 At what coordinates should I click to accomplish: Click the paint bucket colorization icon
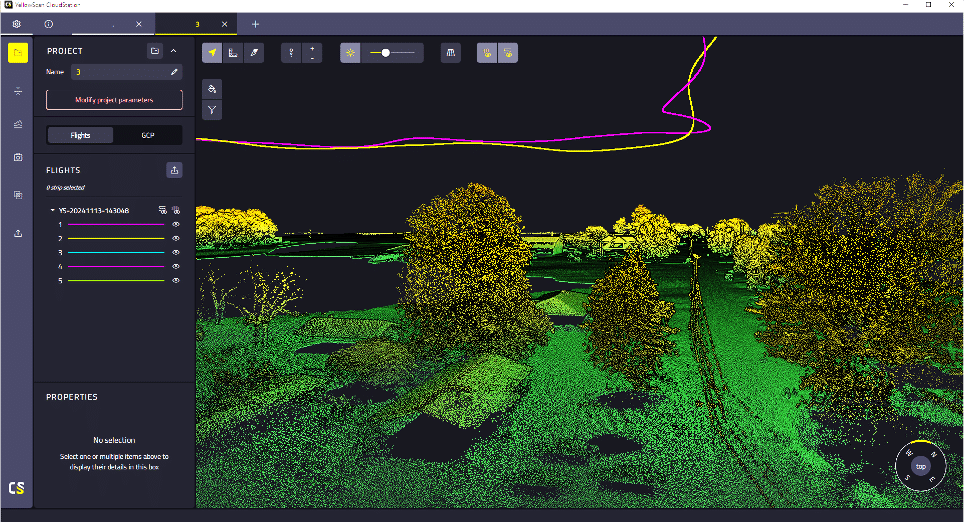(212, 89)
